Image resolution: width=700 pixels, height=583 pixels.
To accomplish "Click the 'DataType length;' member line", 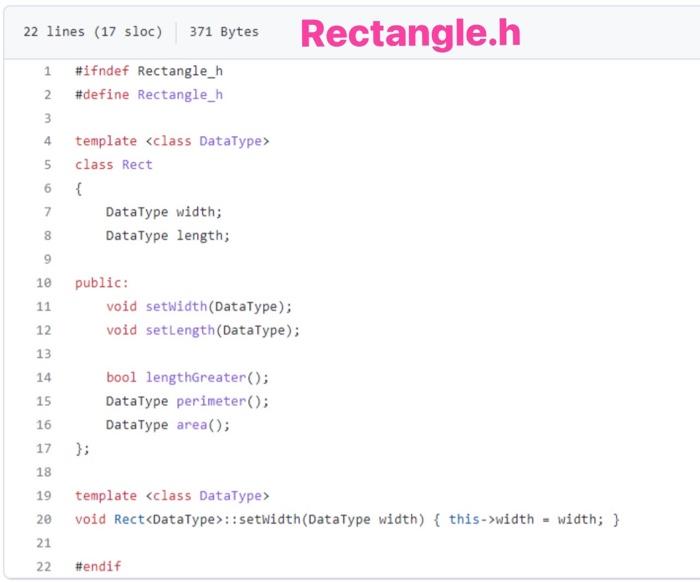I will 168,235.
